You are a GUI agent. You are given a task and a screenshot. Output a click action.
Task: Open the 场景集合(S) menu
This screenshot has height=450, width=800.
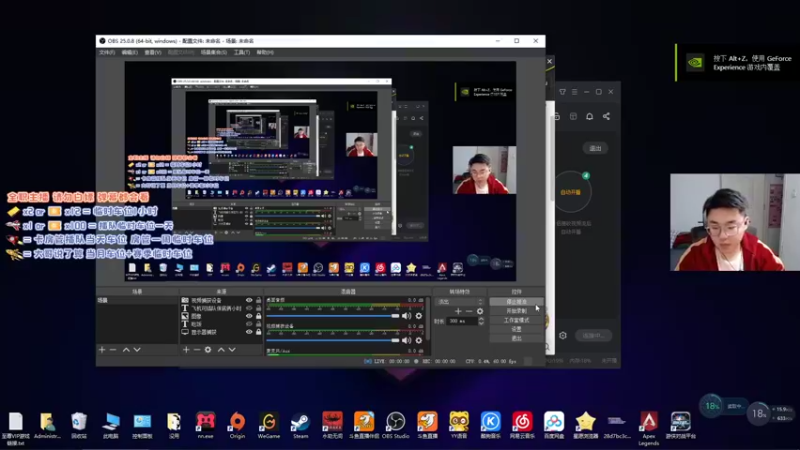tap(213, 53)
